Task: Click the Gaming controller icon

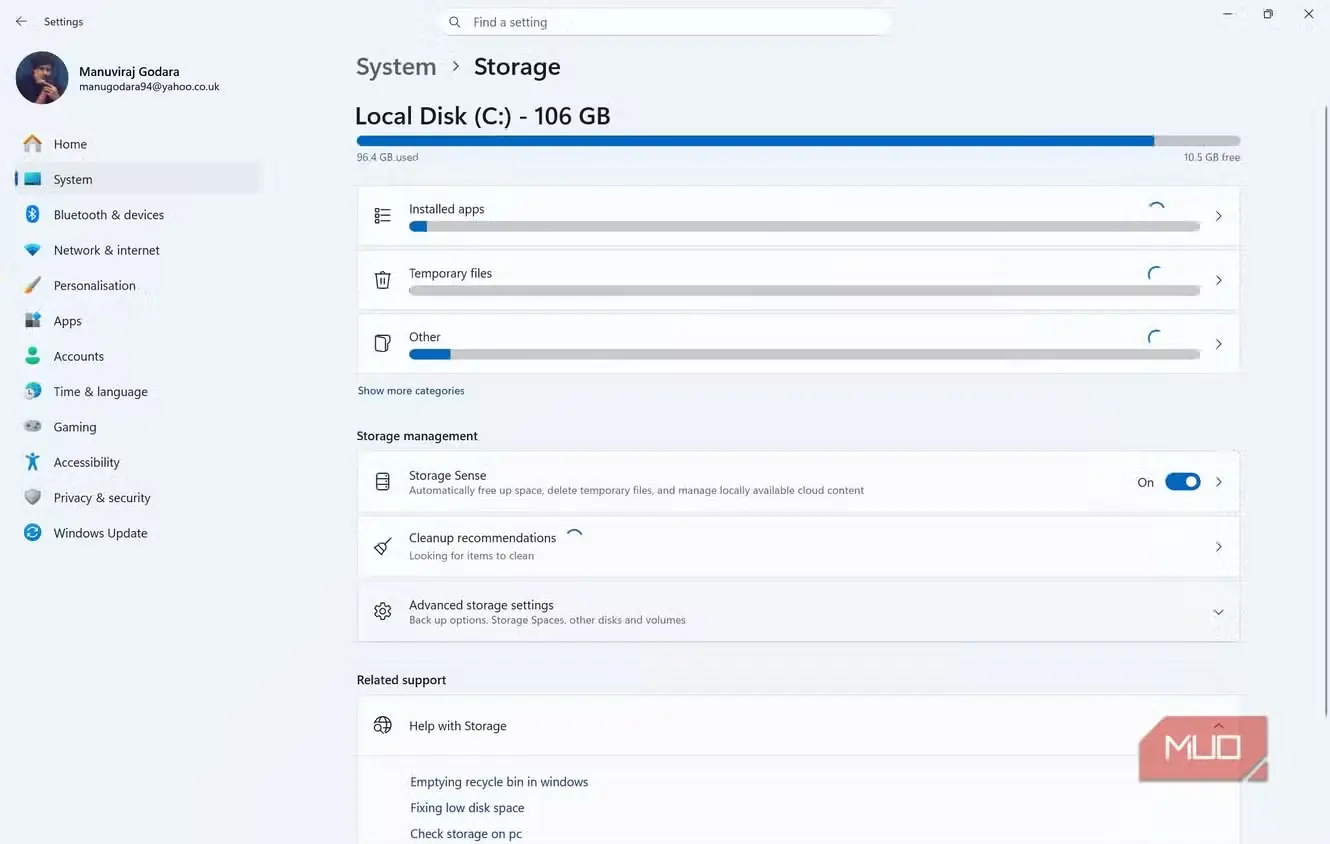Action: [33, 426]
